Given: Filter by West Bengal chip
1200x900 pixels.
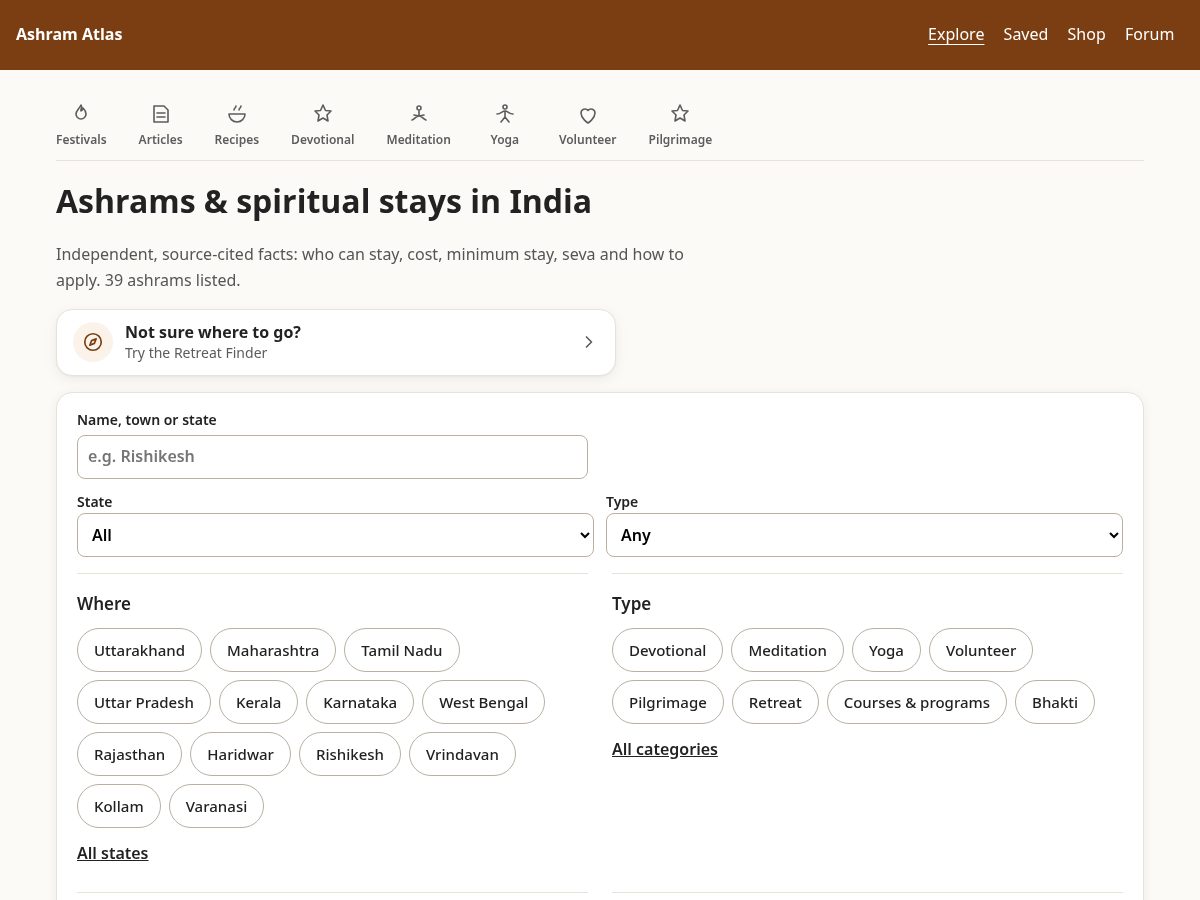Looking at the screenshot, I should point(483,702).
